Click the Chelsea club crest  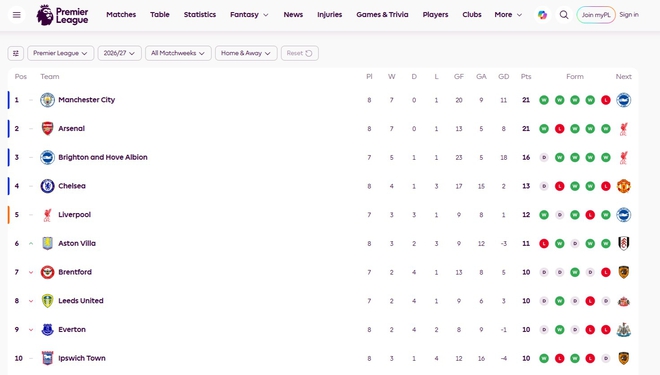click(47, 186)
